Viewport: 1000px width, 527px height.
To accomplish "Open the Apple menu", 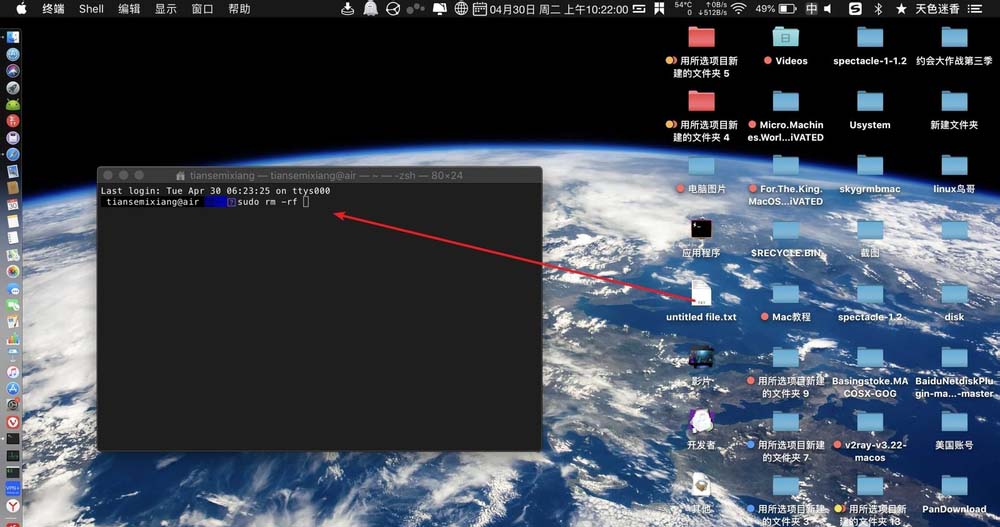I will (x=21, y=8).
